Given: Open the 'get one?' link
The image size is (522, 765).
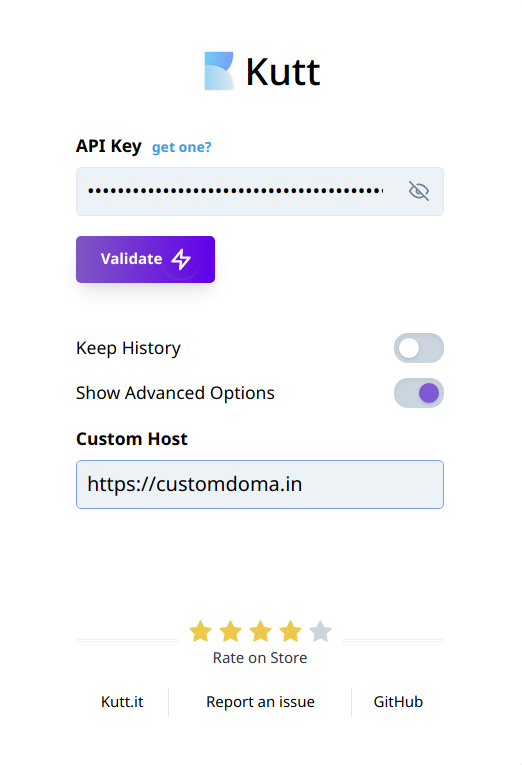Looking at the screenshot, I should [x=181, y=147].
